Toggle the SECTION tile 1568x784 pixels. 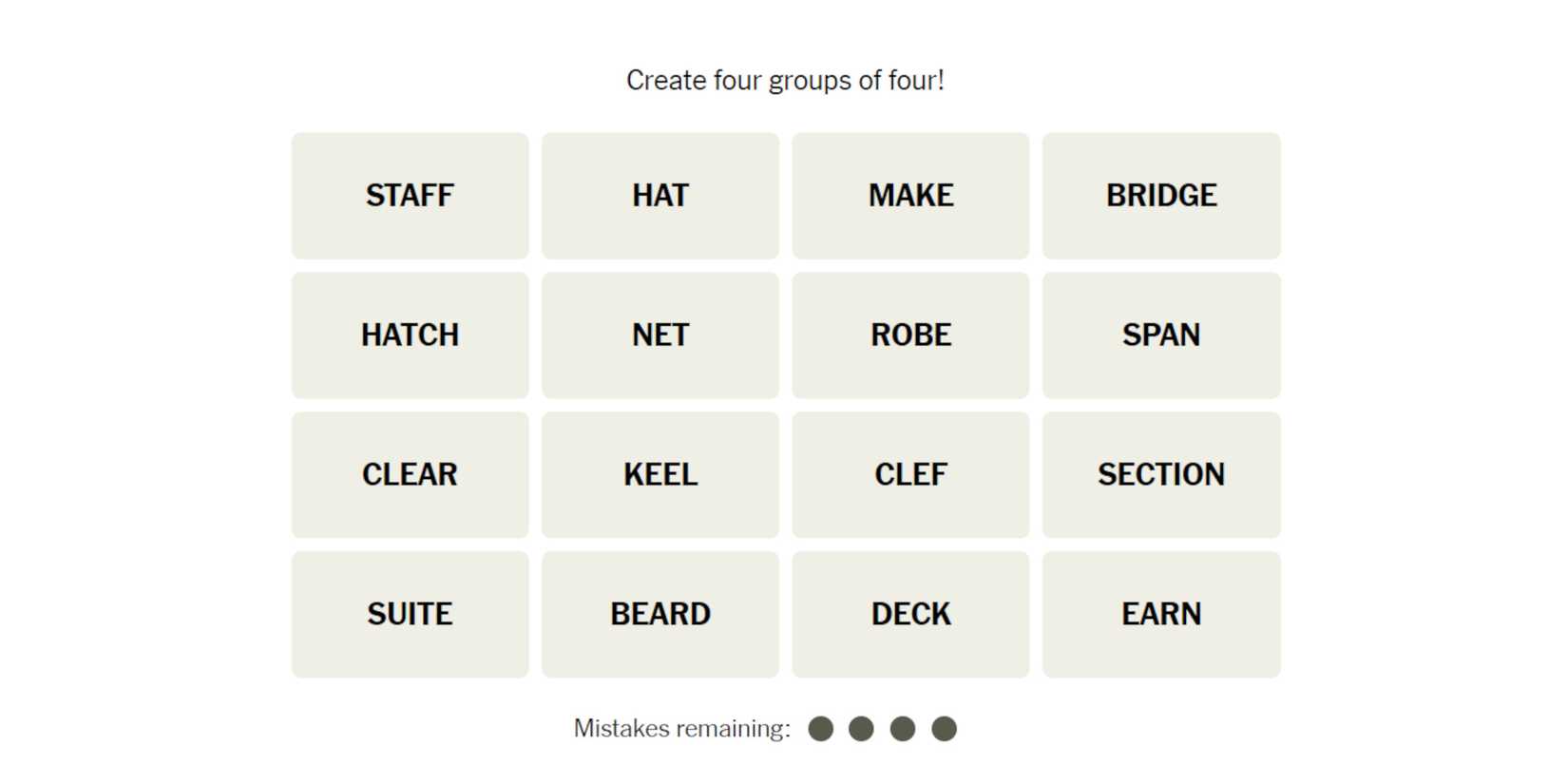pos(1161,475)
